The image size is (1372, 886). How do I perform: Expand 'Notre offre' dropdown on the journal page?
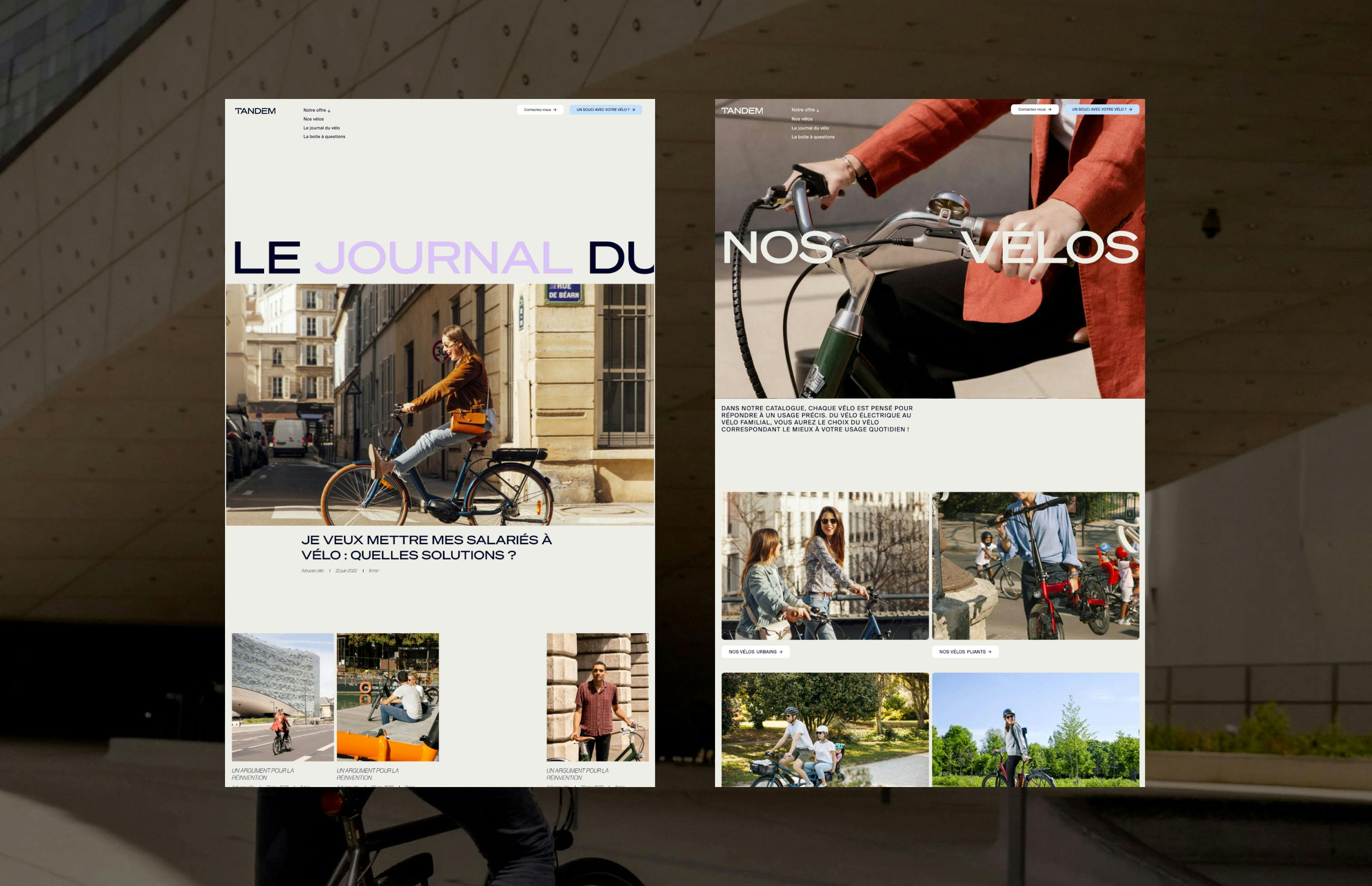tap(317, 110)
